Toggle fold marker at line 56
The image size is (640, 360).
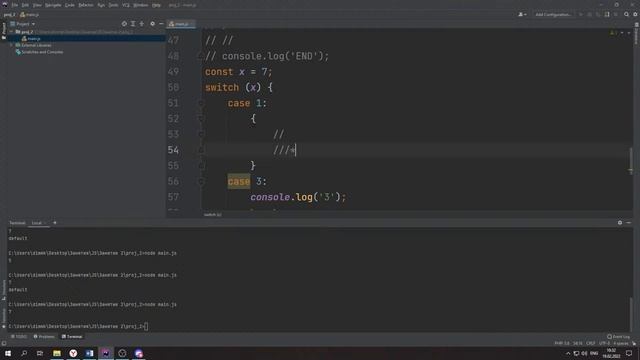[201, 181]
